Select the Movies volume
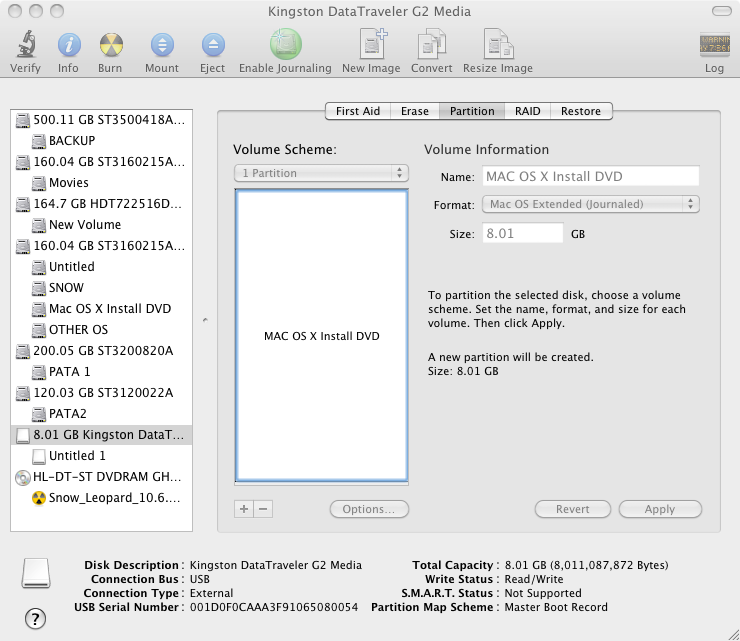The width and height of the screenshot is (740, 641). tap(101, 183)
